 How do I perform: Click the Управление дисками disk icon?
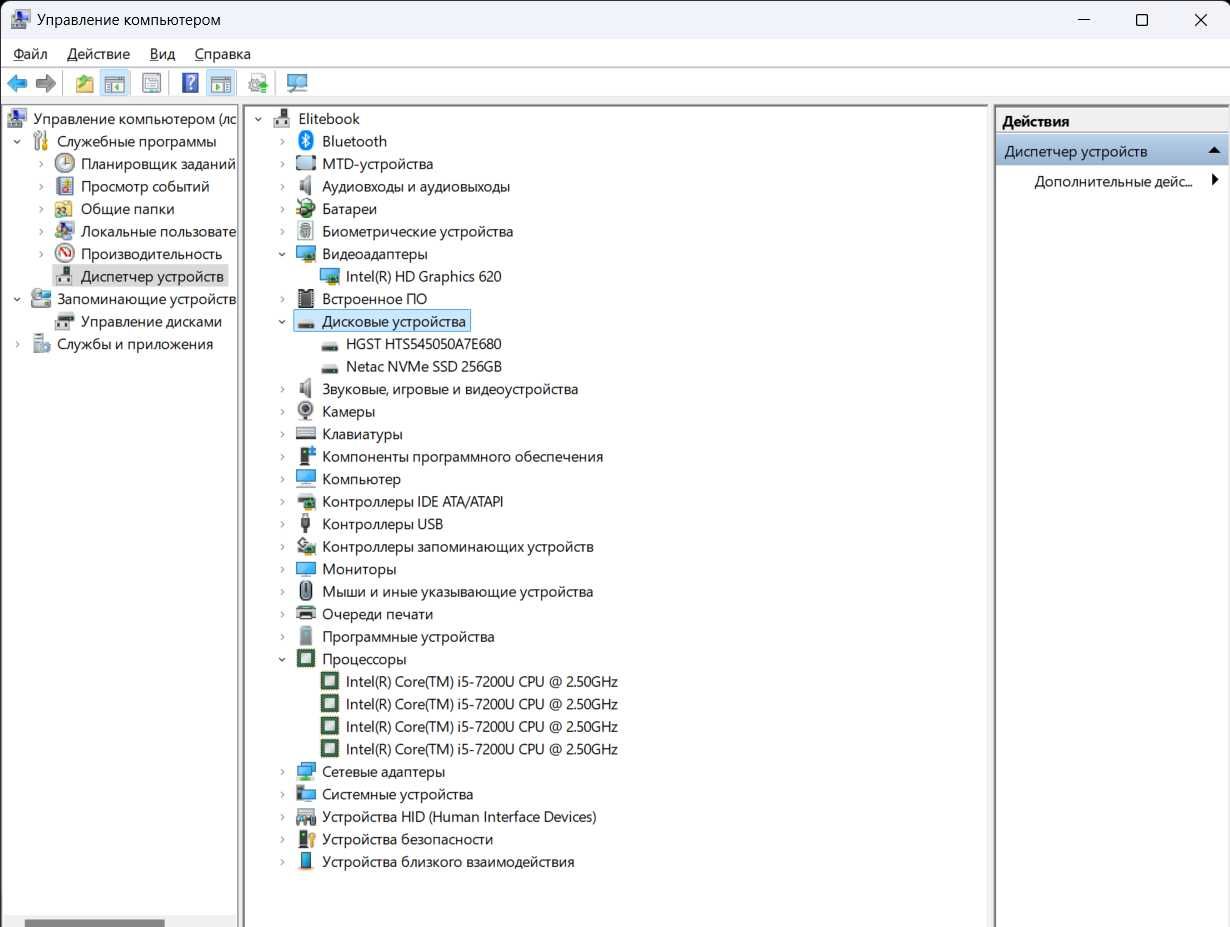pos(65,321)
